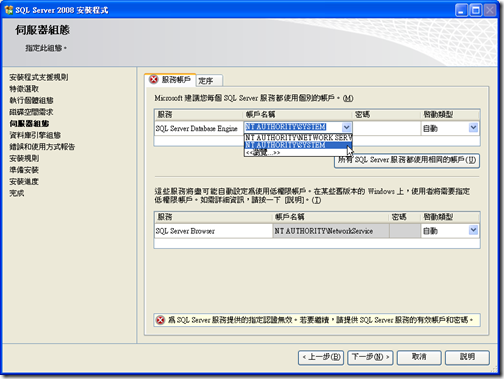This screenshot has height=379, width=504.
Task: Click the SQL Server Database Engine service cell
Action: click(x=199, y=128)
